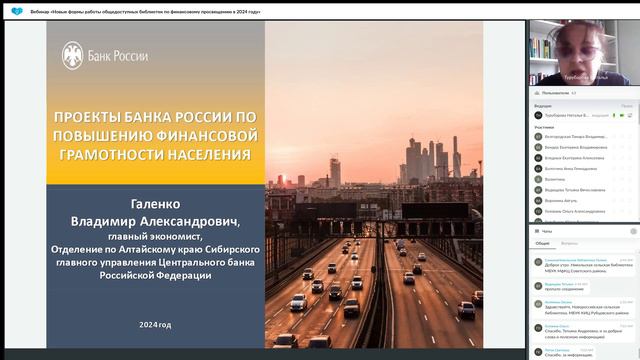Toggle the presenter's green camera icon
Image resolution: width=640 pixels, height=360 pixels.
click(622, 116)
